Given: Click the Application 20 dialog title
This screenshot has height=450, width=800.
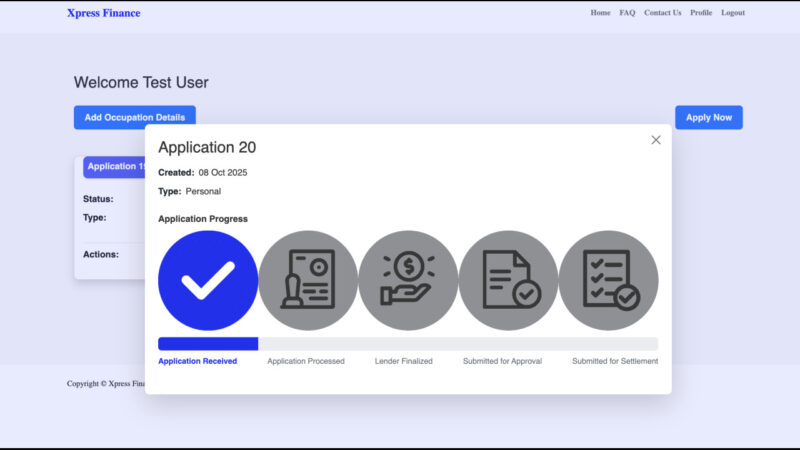Looking at the screenshot, I should click(x=207, y=147).
